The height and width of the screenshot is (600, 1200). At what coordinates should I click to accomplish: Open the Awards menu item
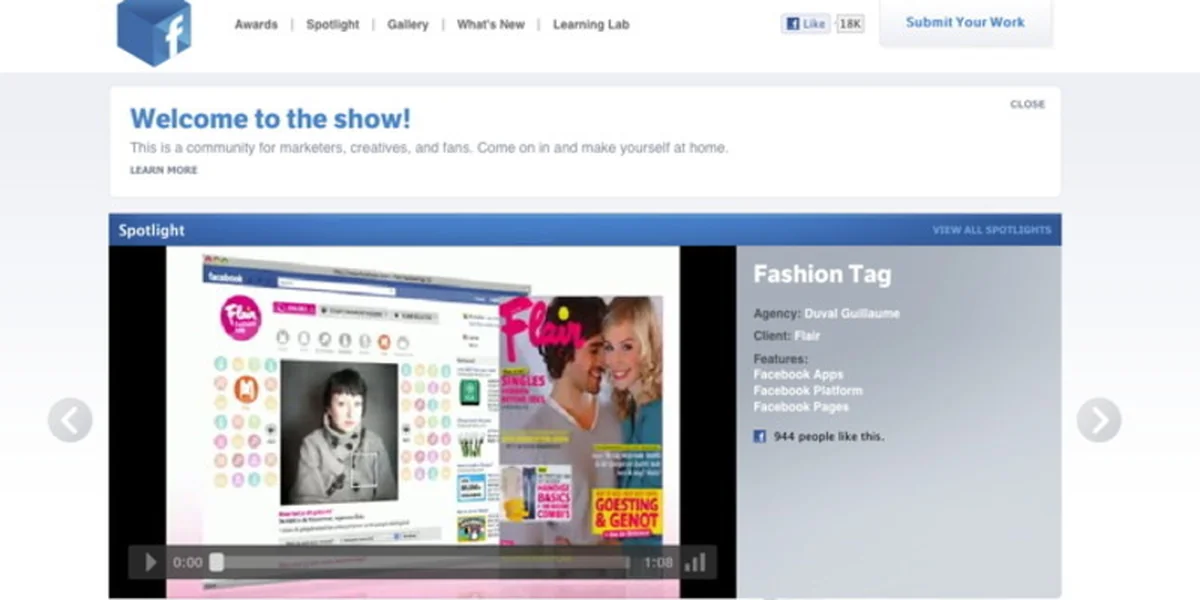(x=256, y=24)
